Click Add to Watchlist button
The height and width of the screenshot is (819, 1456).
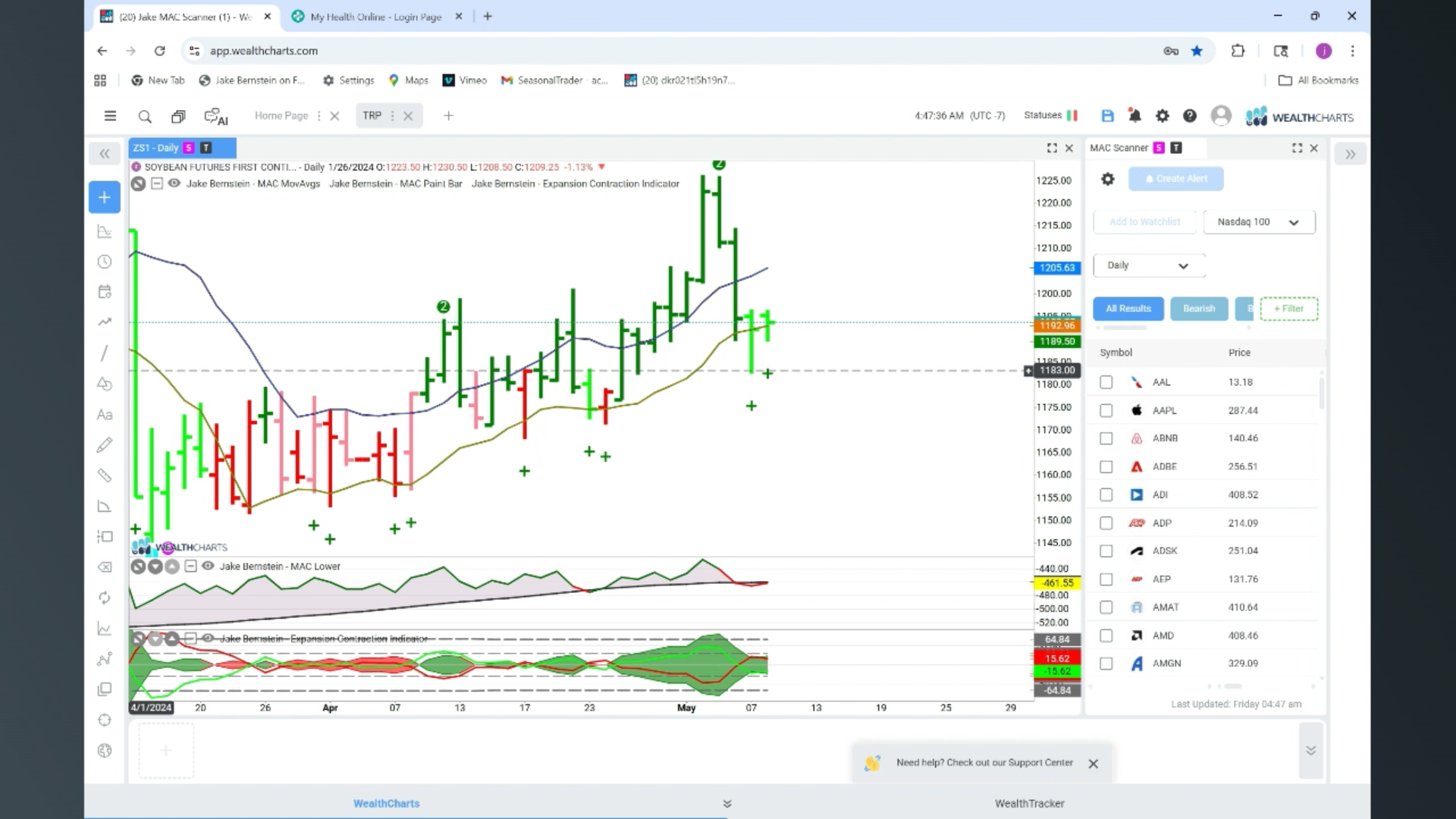click(x=1144, y=222)
